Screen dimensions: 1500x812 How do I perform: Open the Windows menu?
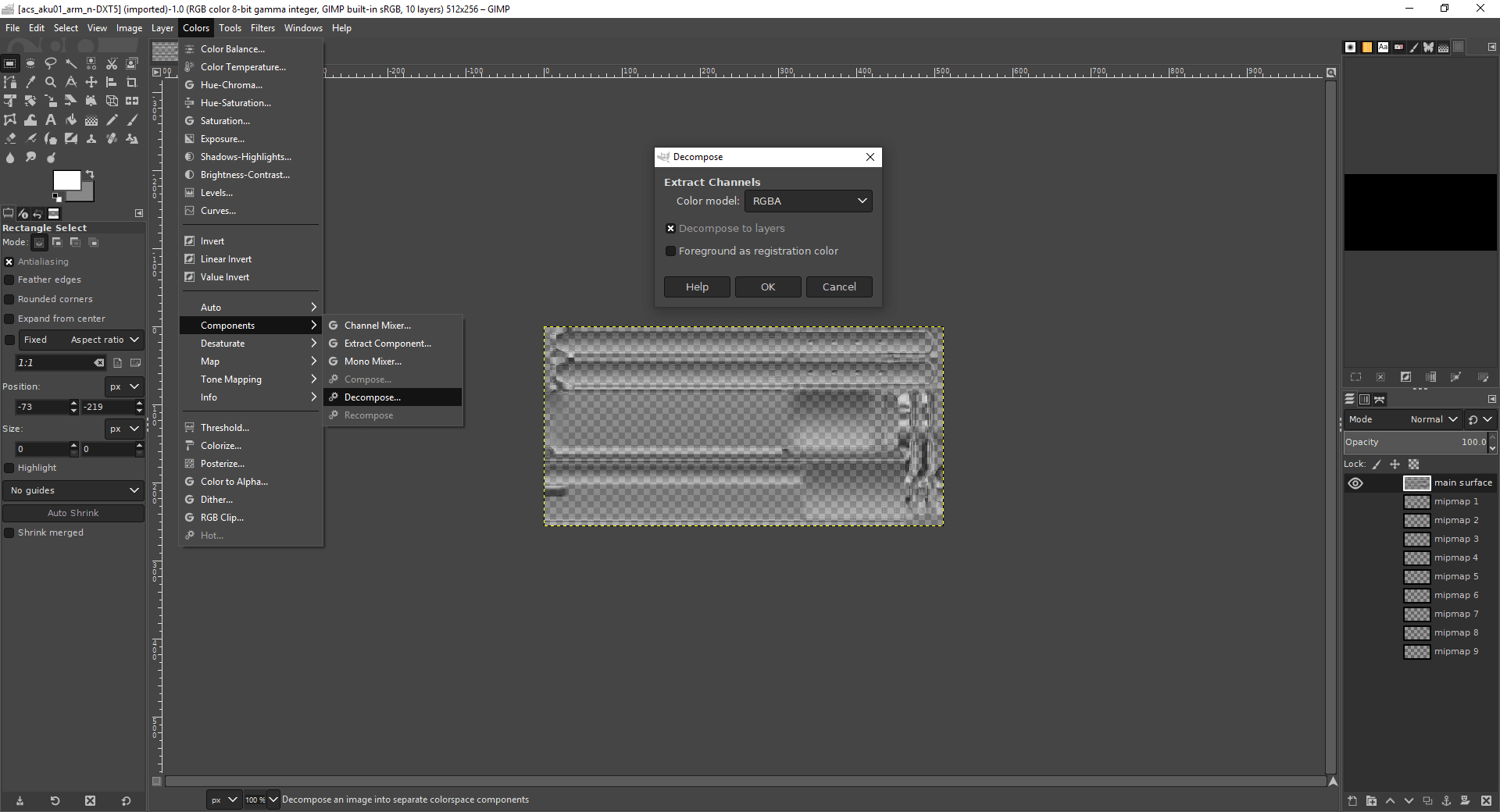[x=303, y=27]
